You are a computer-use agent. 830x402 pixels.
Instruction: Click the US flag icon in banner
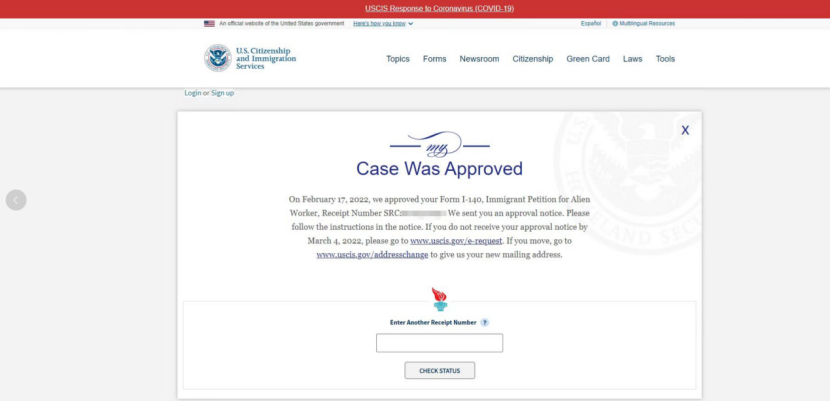coord(209,23)
